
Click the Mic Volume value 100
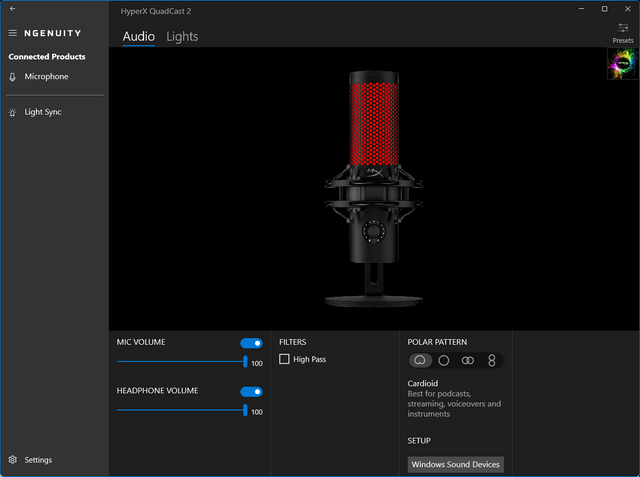coord(257,364)
